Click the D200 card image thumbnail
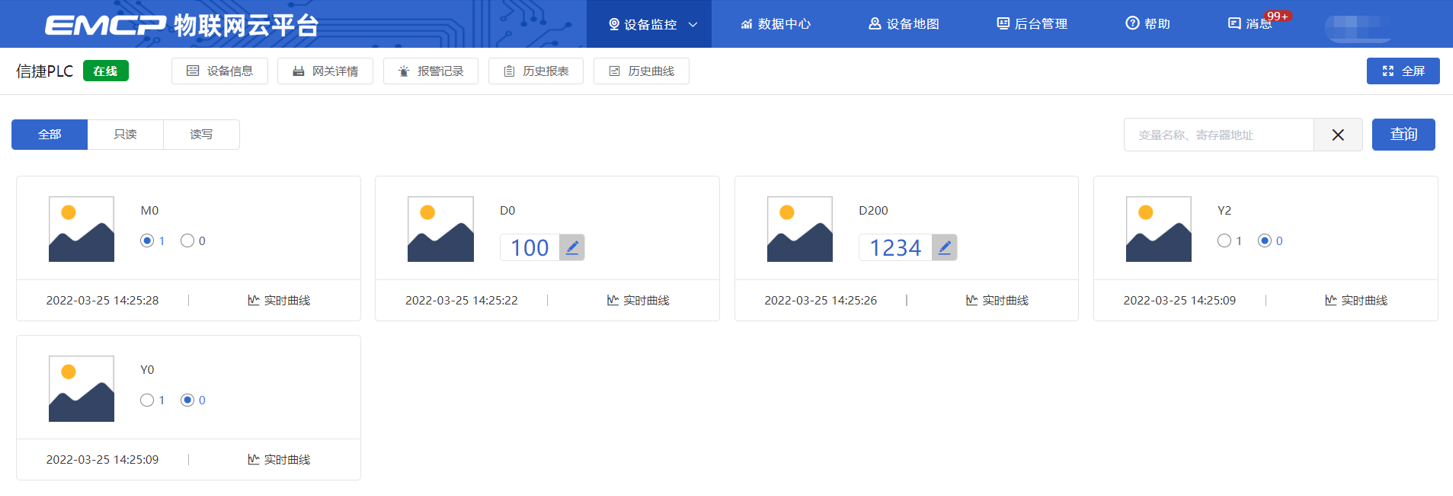Viewport: 1453px width, 496px height. coord(800,229)
